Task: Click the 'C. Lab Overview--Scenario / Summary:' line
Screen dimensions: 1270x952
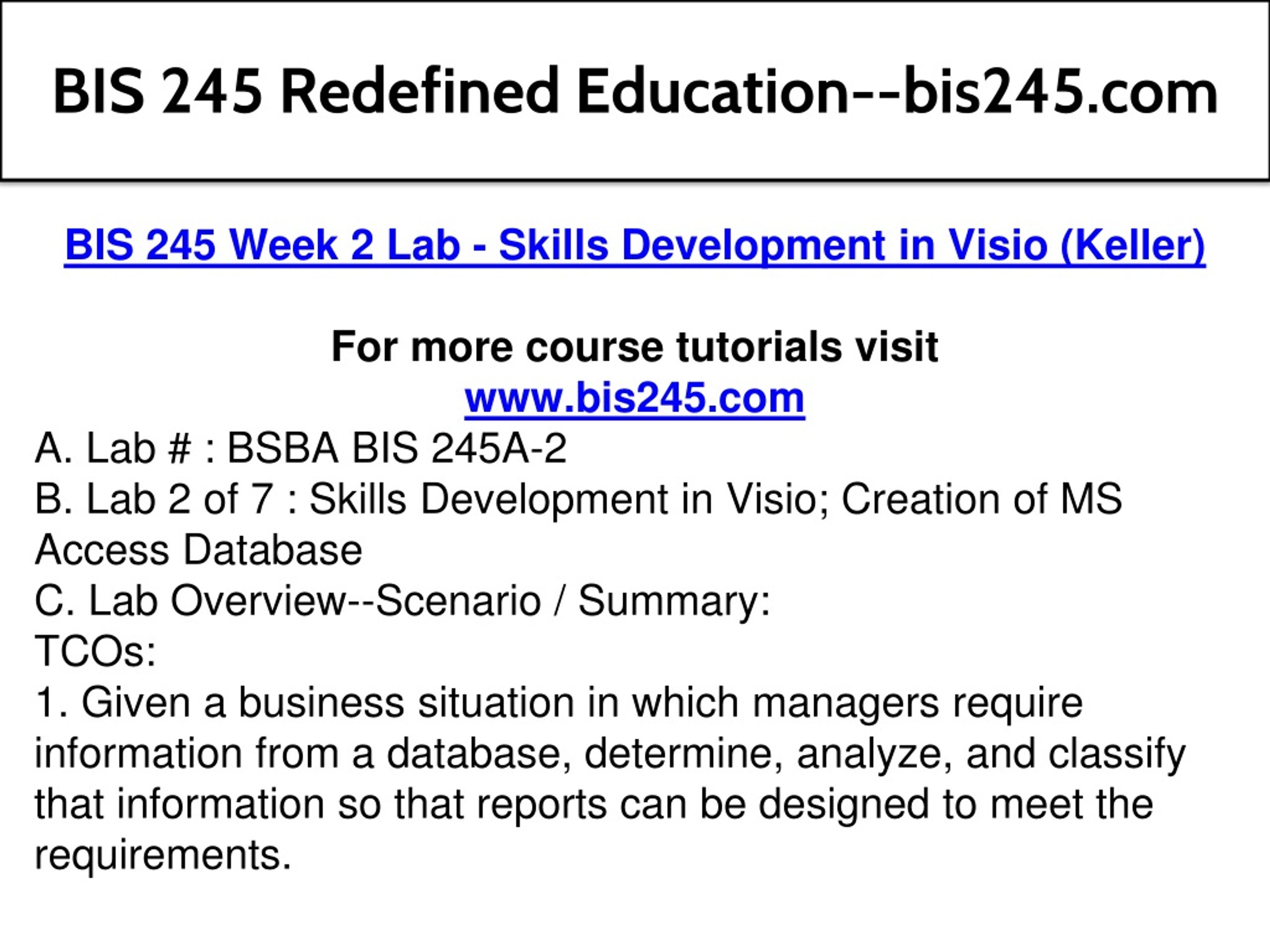Action: (402, 601)
